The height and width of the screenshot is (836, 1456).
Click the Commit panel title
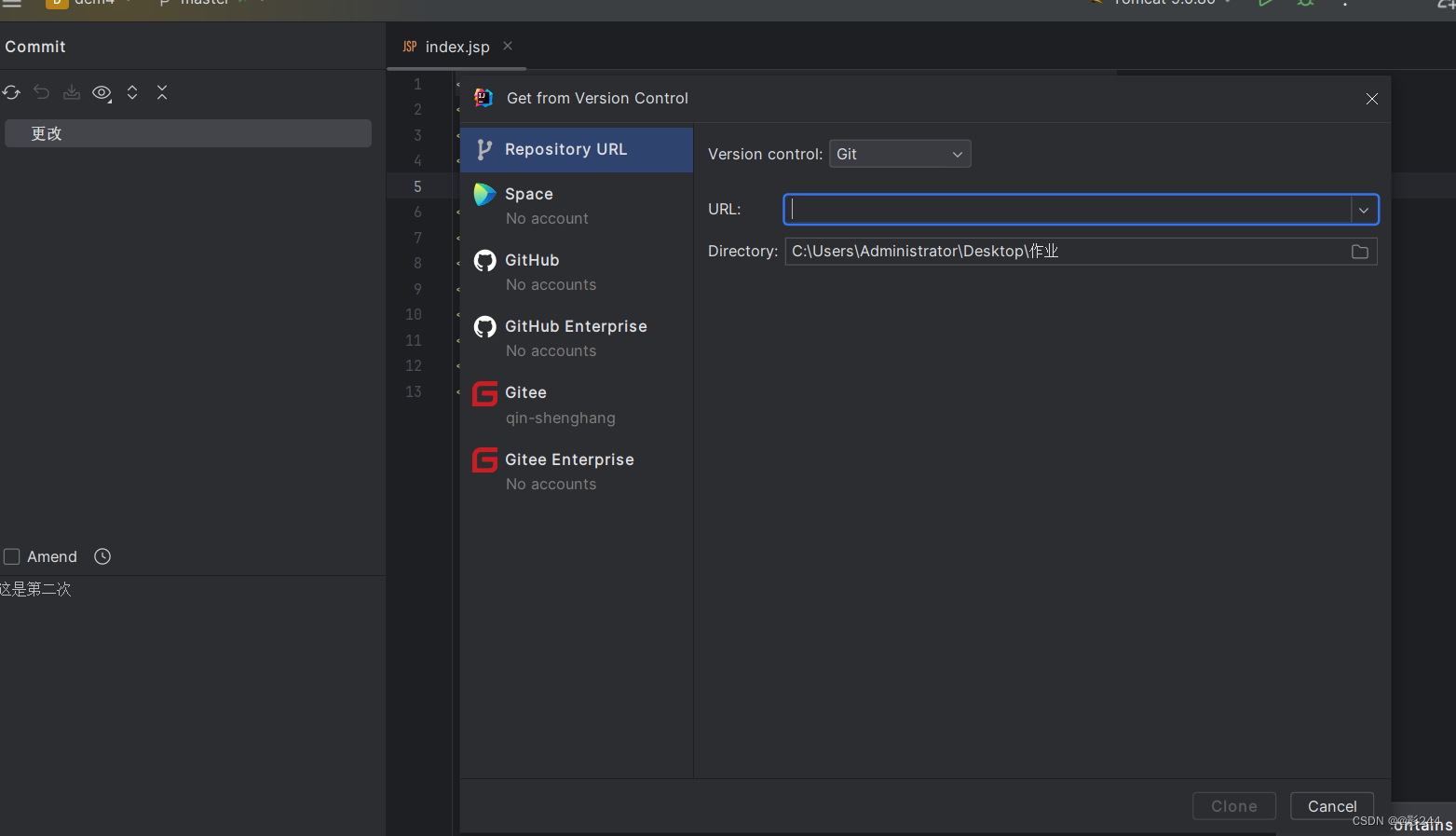[x=35, y=47]
